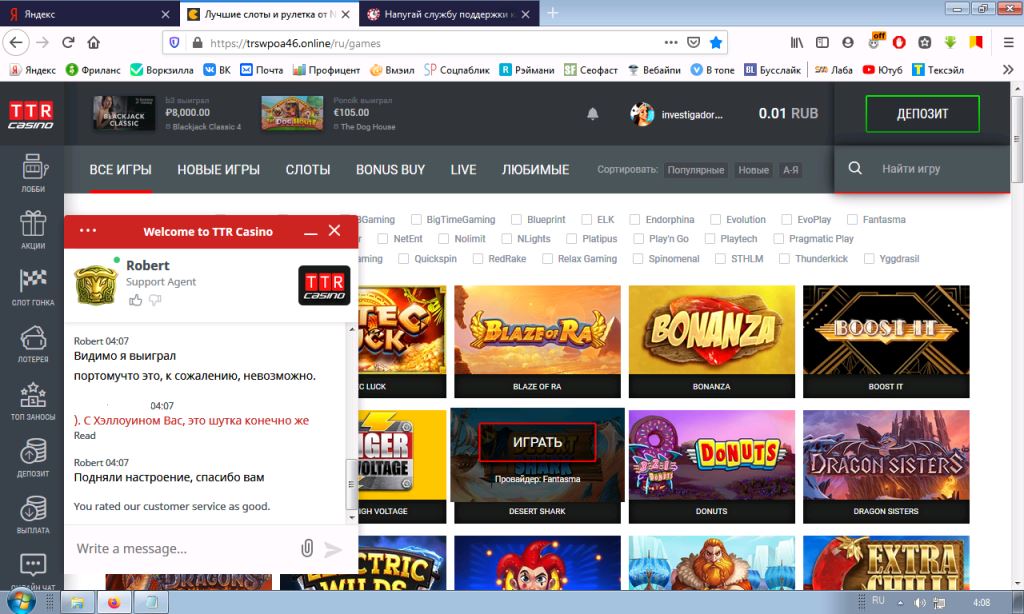Toggle the bookmark star for this page
This screenshot has width=1024, height=614.
click(x=716, y=42)
